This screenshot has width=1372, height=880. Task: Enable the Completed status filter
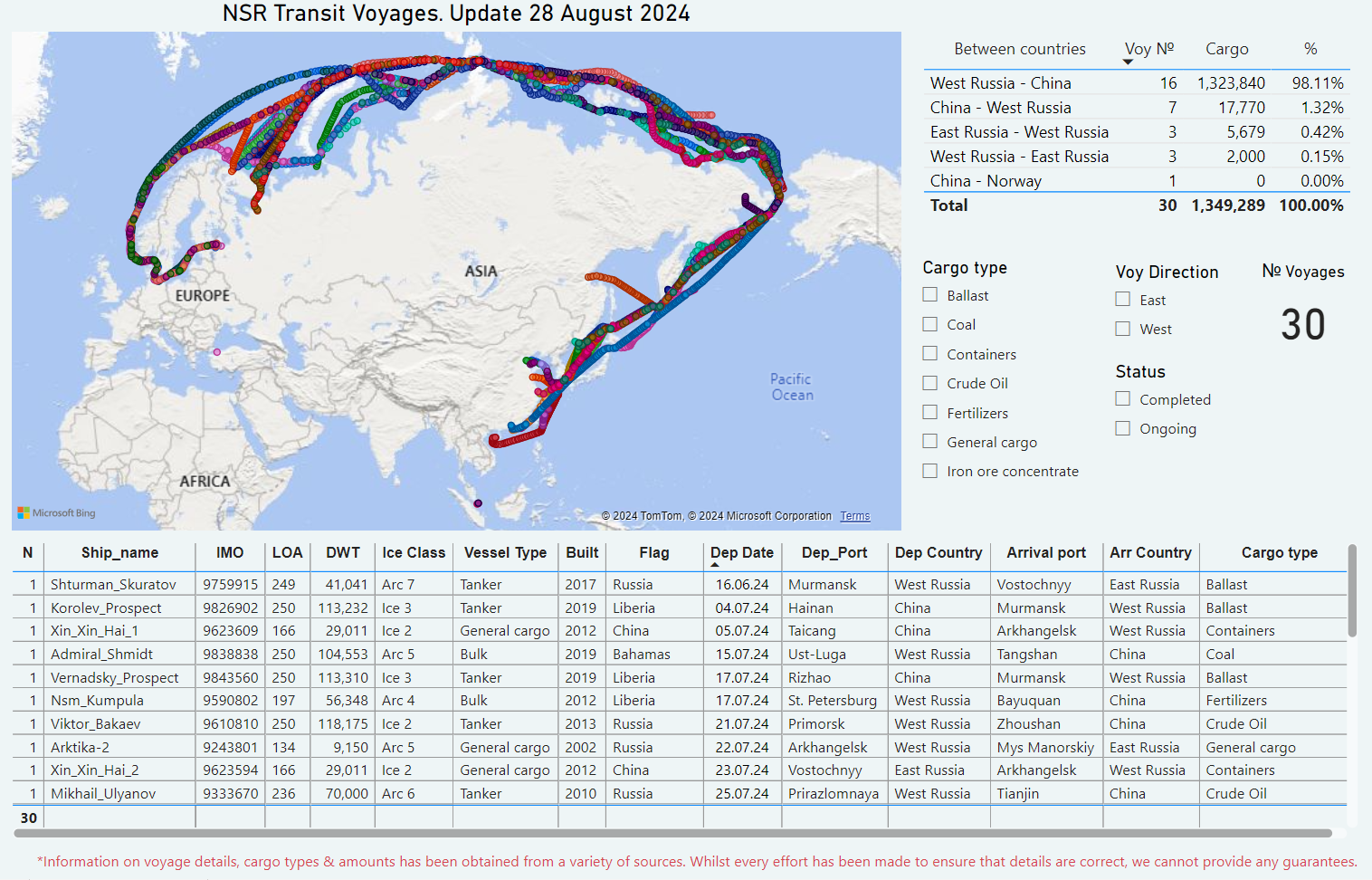[1122, 398]
